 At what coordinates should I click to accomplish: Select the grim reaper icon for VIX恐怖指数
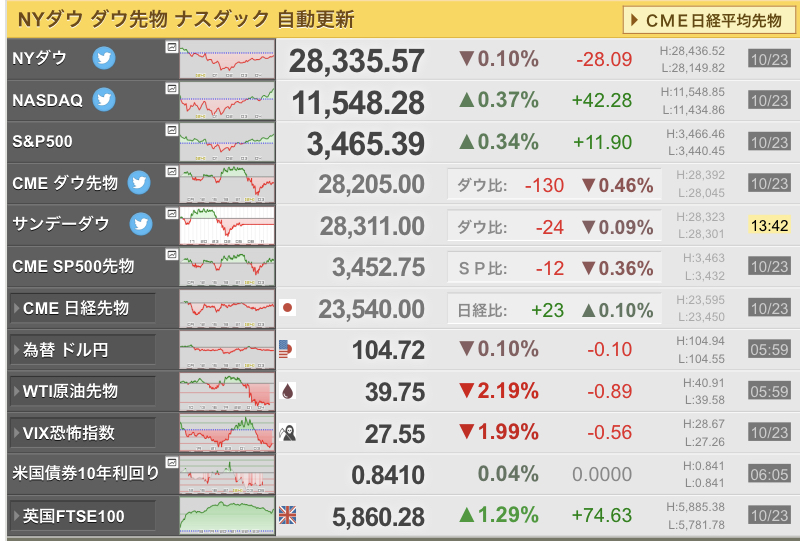(288, 432)
